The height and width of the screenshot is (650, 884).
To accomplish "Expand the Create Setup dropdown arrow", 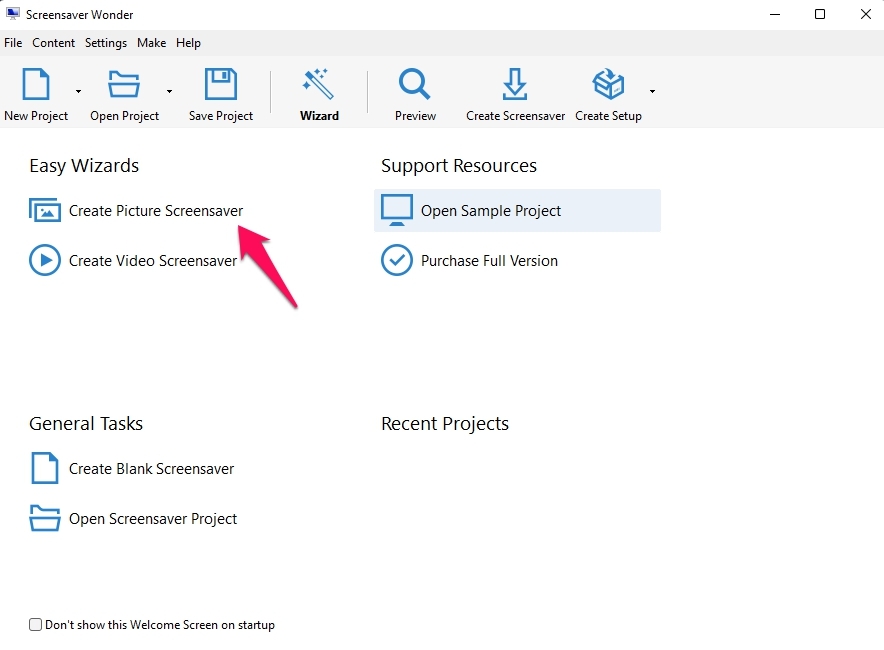I will coord(652,91).
